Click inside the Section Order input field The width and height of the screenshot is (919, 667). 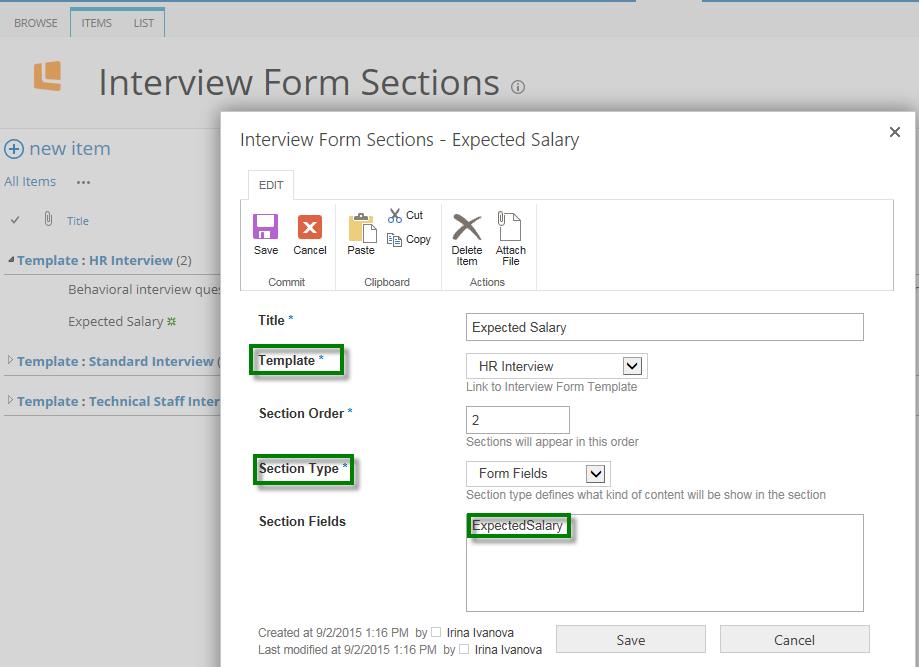click(x=518, y=419)
